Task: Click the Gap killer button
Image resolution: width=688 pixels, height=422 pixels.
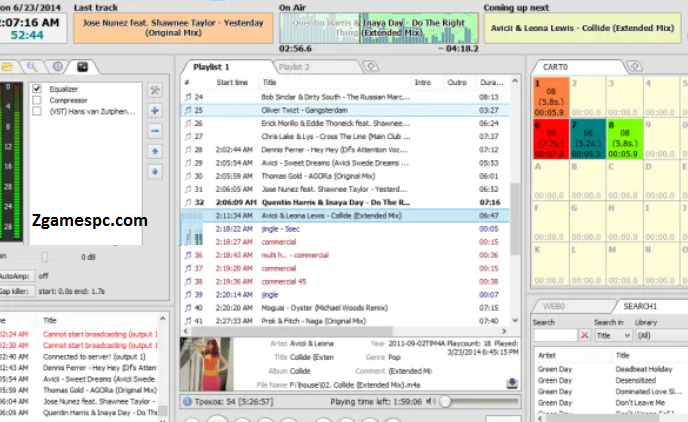Action: (17, 291)
